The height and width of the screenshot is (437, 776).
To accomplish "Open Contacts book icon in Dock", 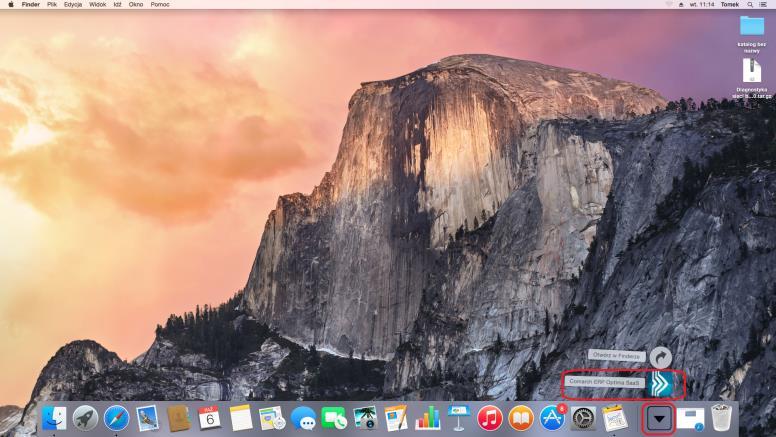I will tap(179, 418).
